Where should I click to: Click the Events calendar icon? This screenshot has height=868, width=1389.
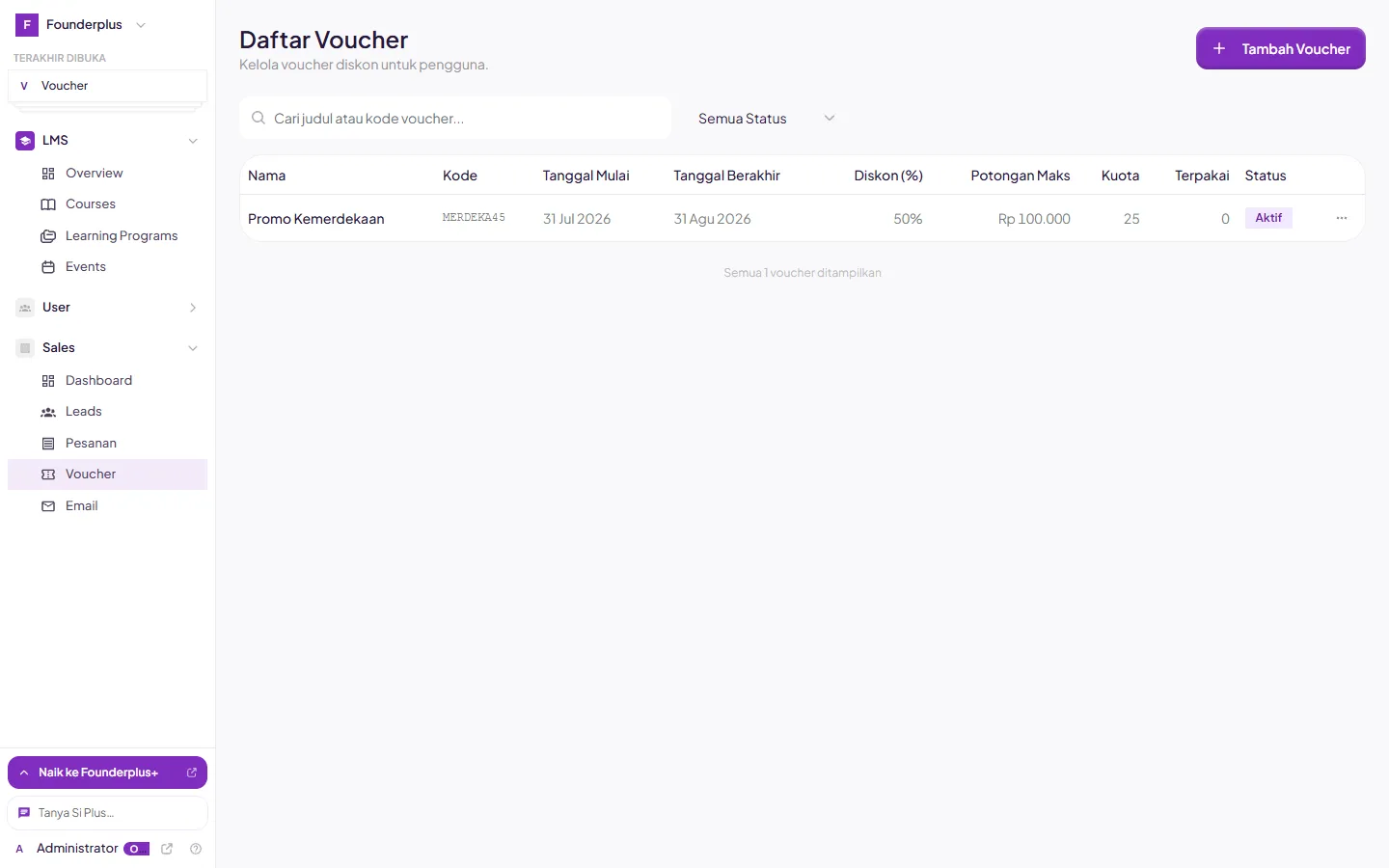[x=48, y=267]
